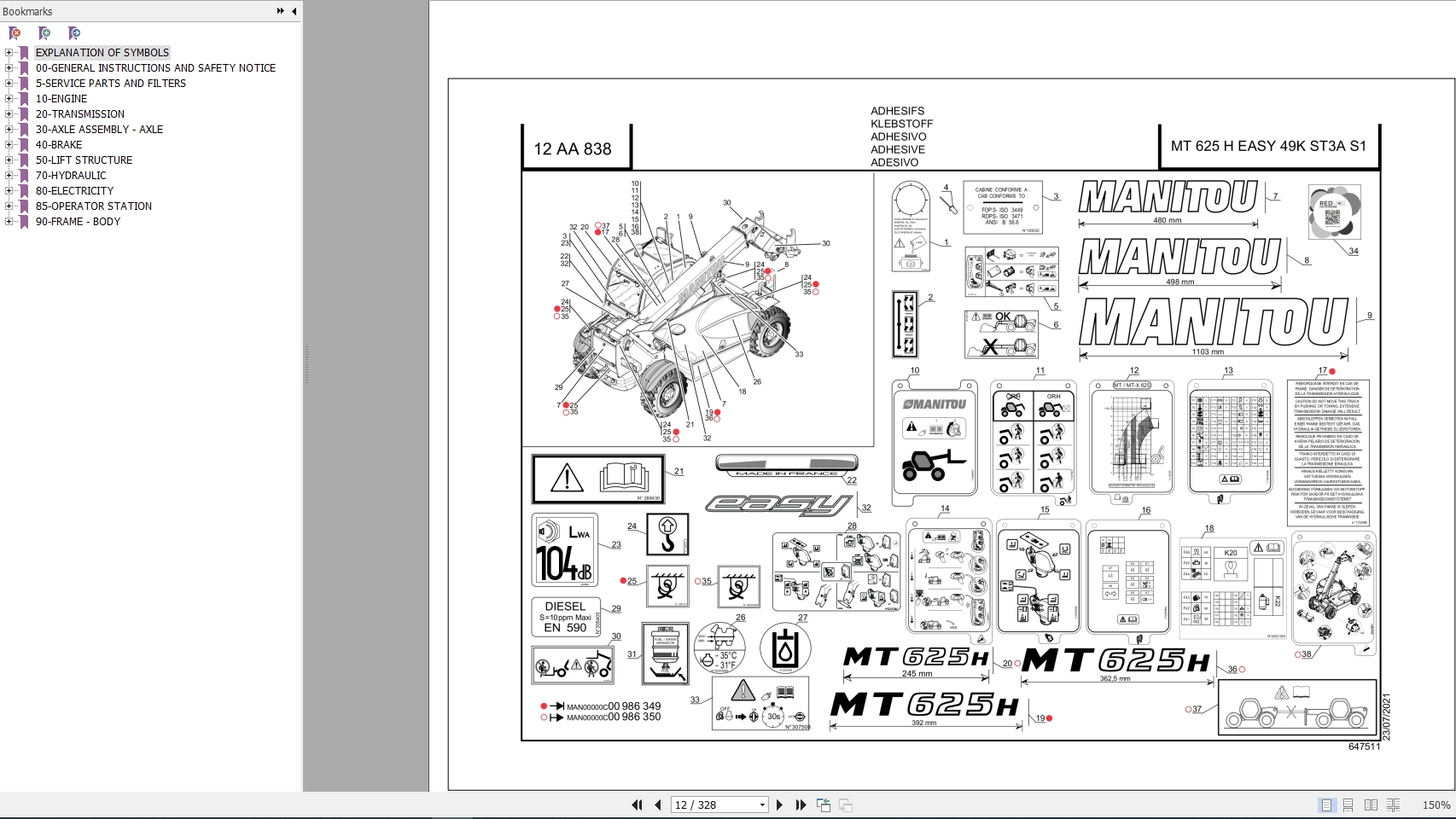Select the EXPLANATION OF SYMBOLS bookmark
Image resolution: width=1456 pixels, height=819 pixels.
tap(102, 53)
